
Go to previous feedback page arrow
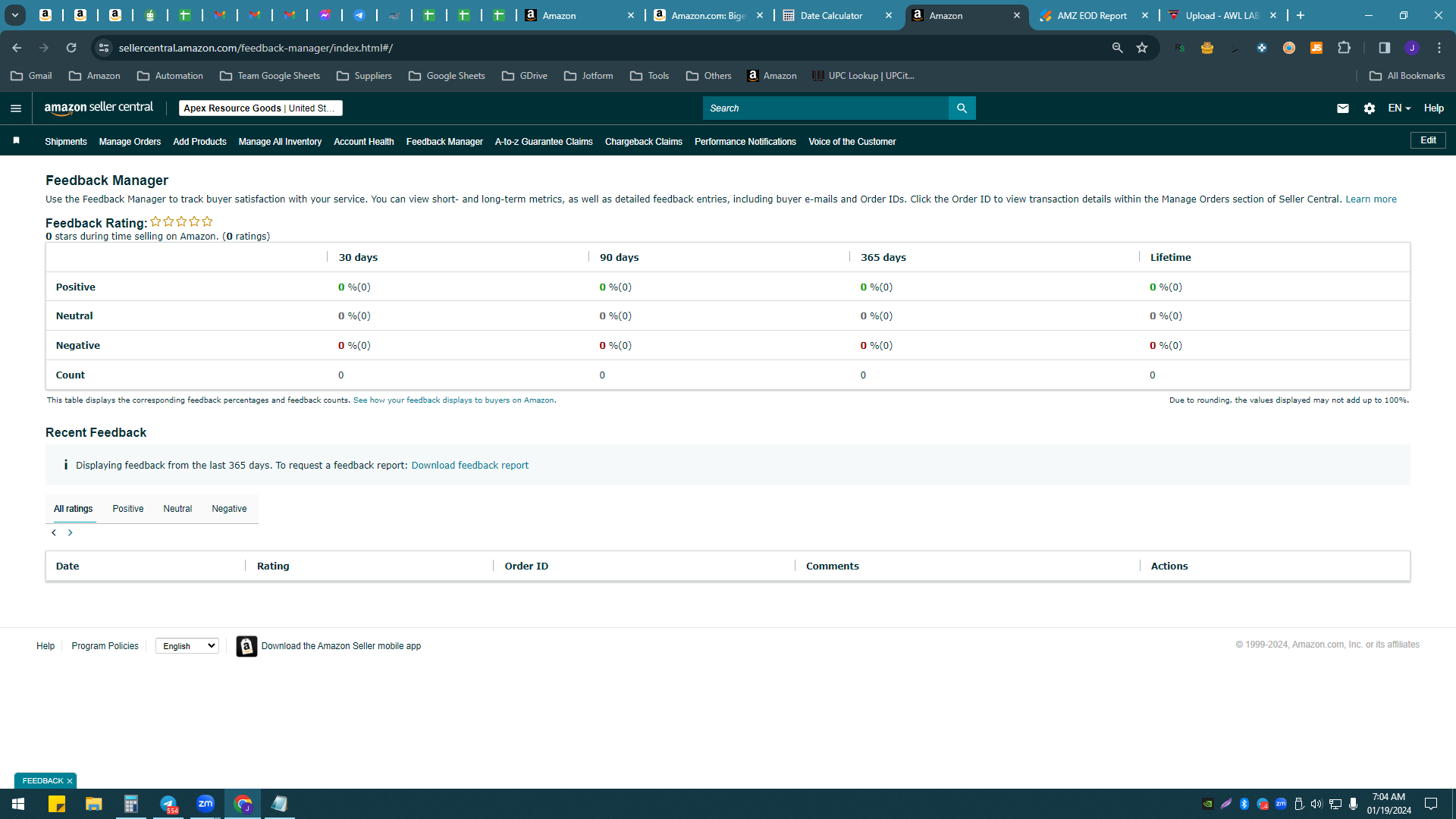coord(54,533)
